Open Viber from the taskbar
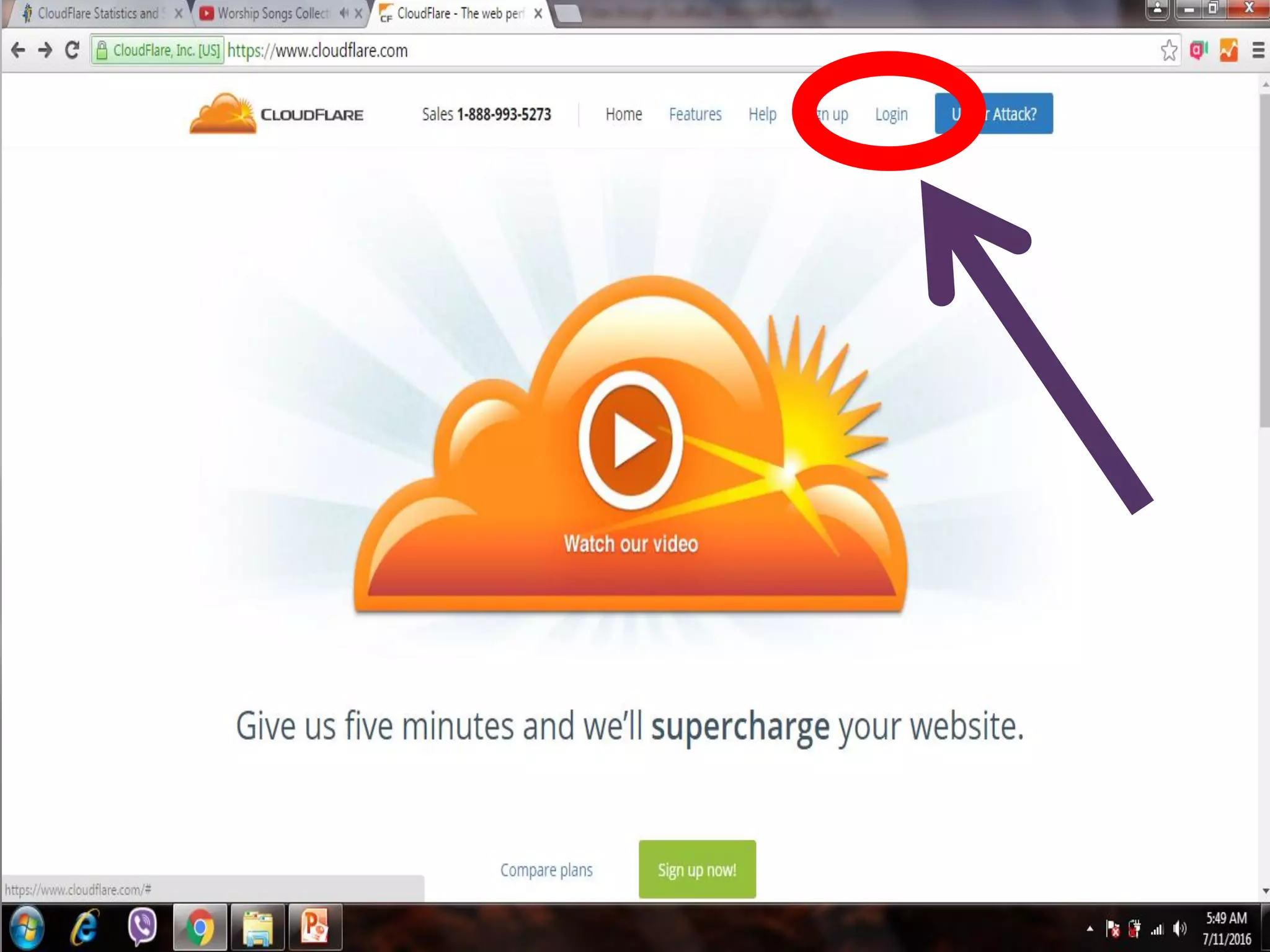1270x952 pixels. coord(142,927)
